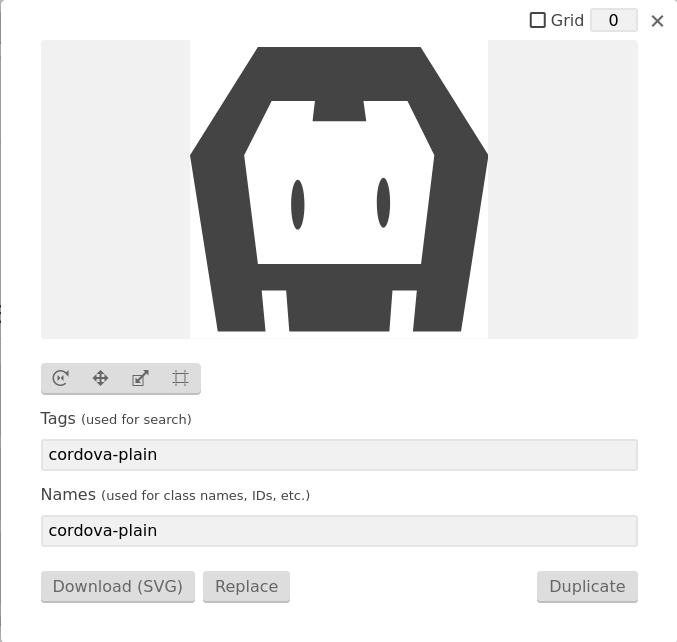
Task: Close the icon edit dialog
Action: (x=657, y=21)
